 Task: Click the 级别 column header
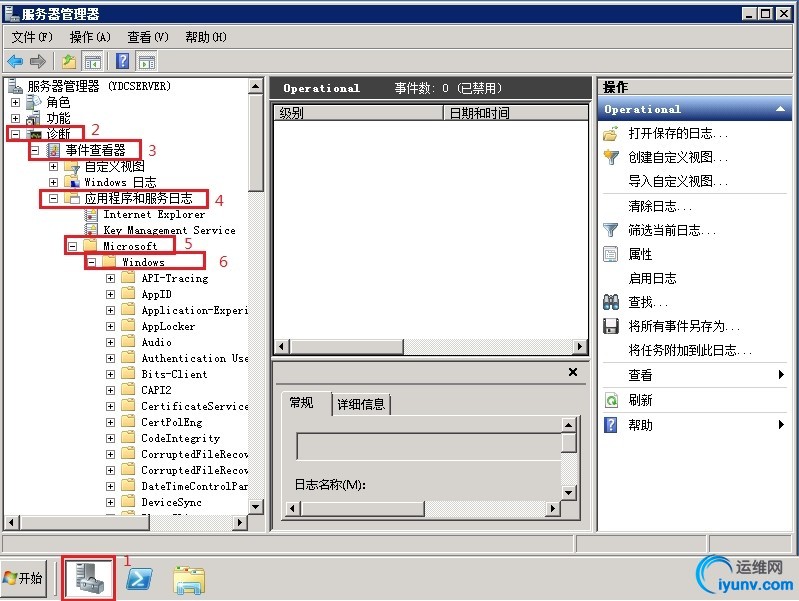359,113
